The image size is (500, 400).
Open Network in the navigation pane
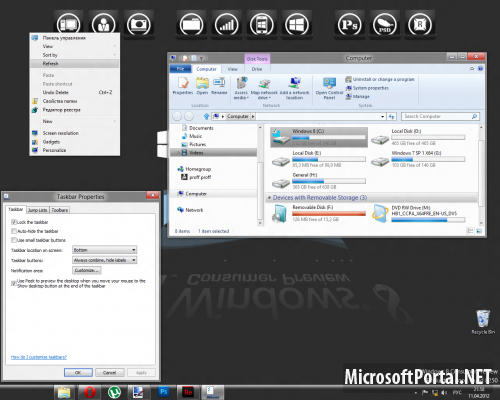[x=190, y=210]
